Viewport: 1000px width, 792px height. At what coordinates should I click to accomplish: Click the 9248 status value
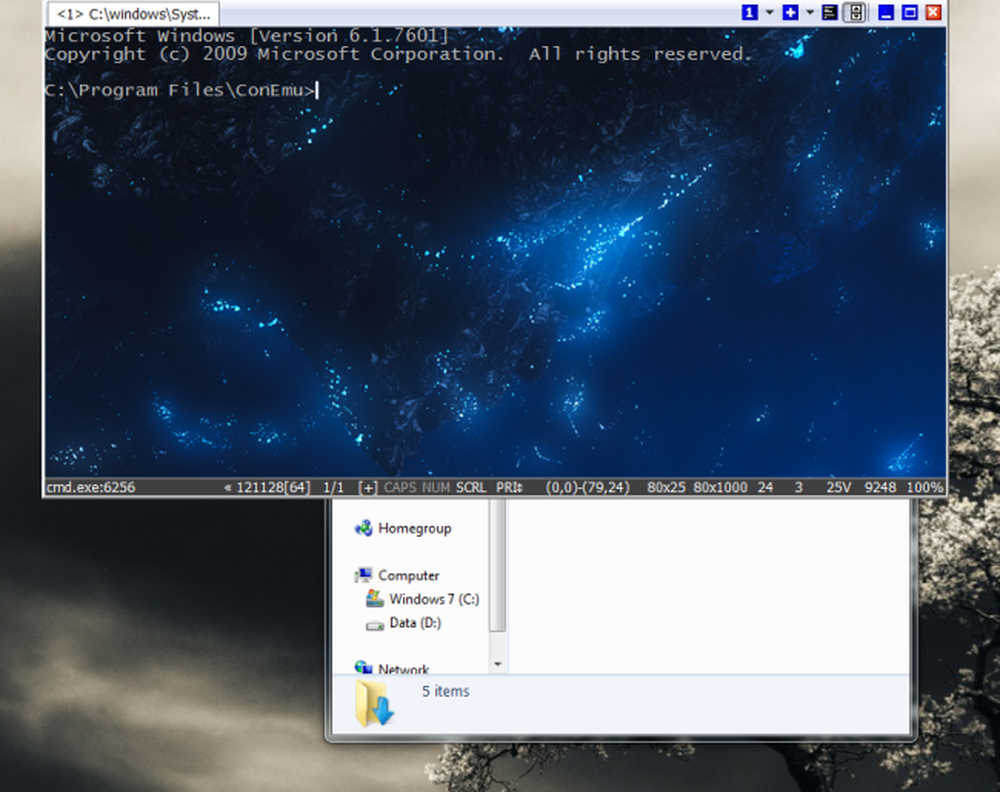coord(880,488)
